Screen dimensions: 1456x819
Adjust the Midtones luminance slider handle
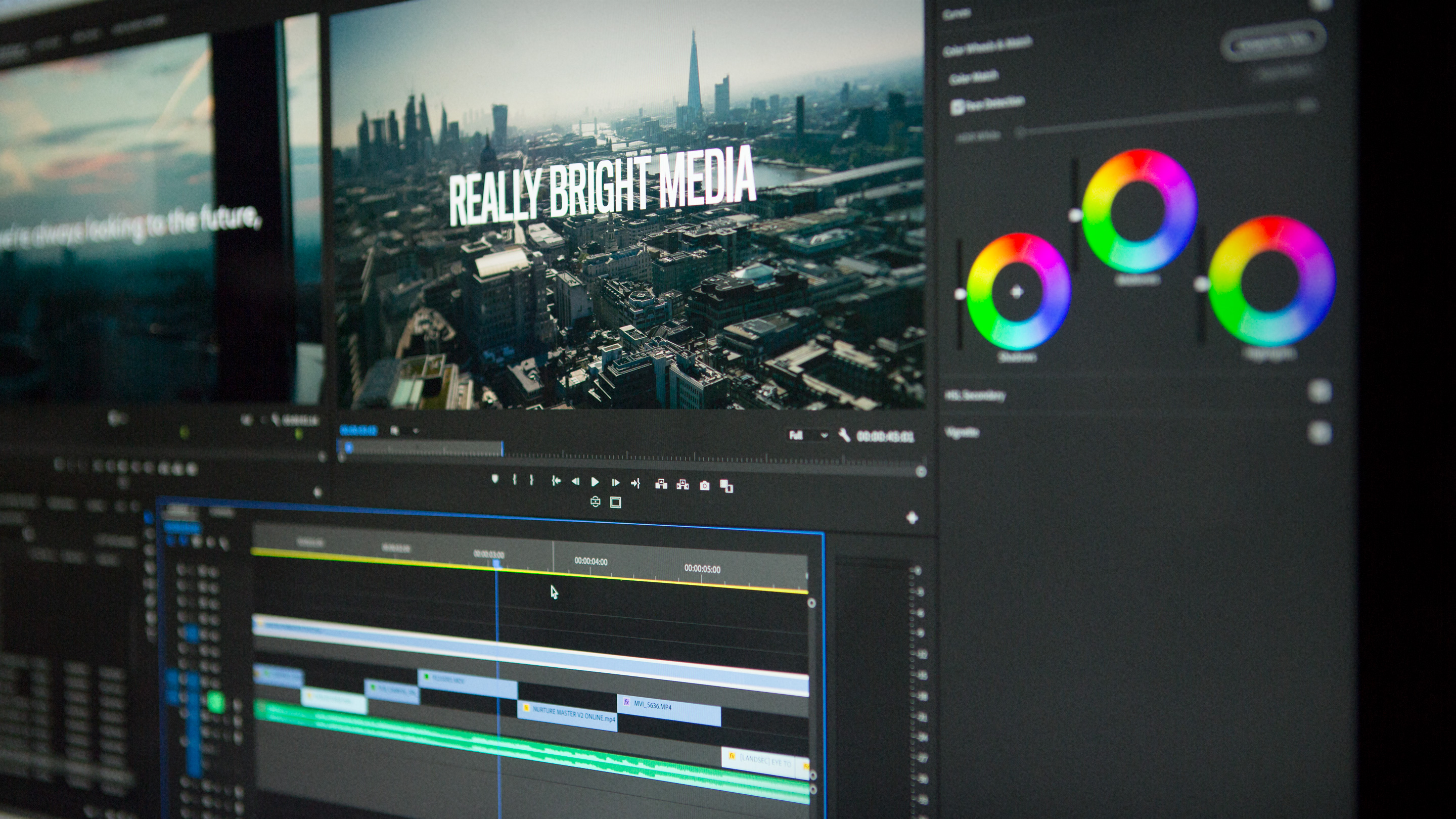click(x=1075, y=215)
